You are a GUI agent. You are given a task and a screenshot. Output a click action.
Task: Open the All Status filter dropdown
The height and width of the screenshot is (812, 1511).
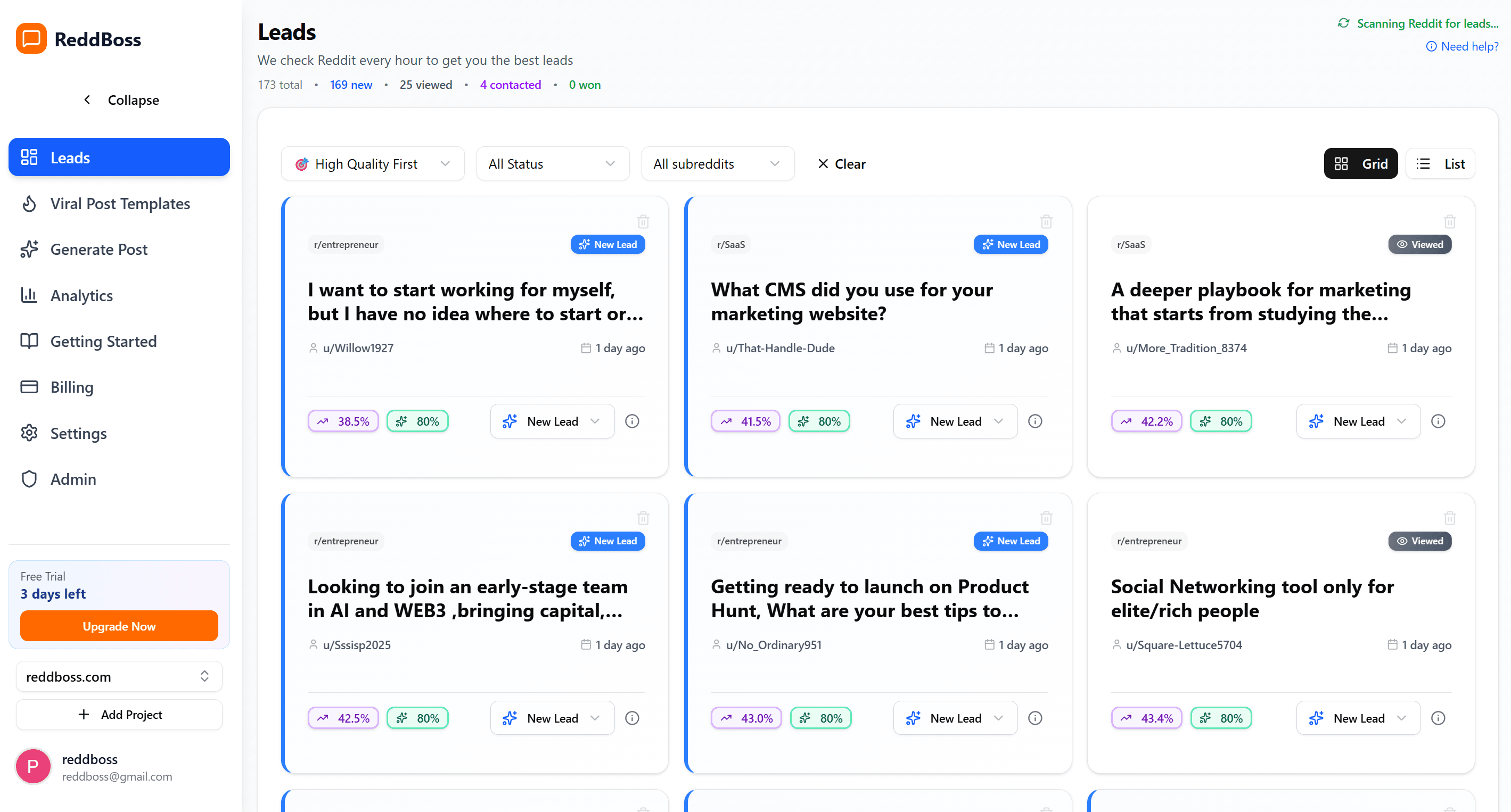(x=552, y=163)
